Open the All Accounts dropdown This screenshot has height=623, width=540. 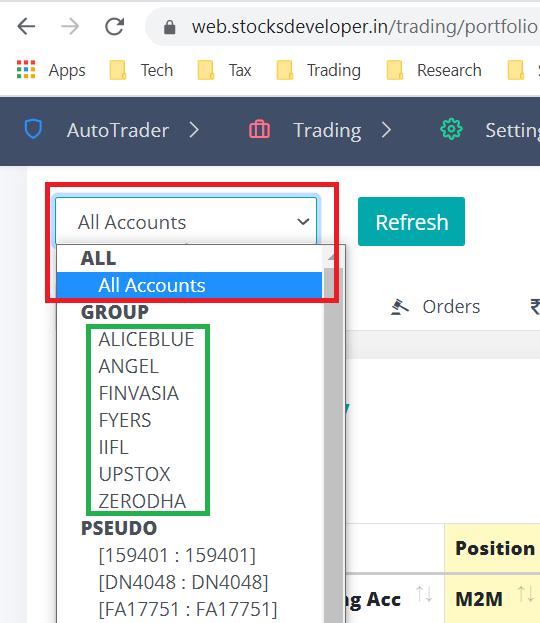186,221
